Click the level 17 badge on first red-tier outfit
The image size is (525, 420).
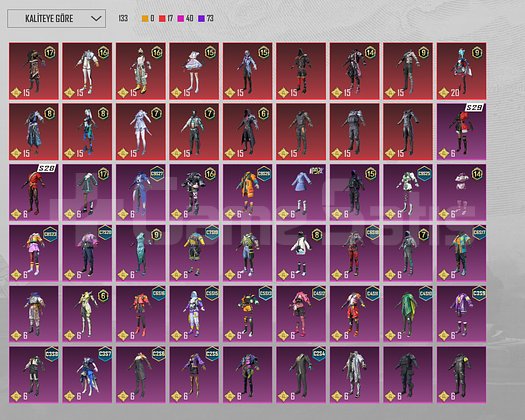(50, 53)
